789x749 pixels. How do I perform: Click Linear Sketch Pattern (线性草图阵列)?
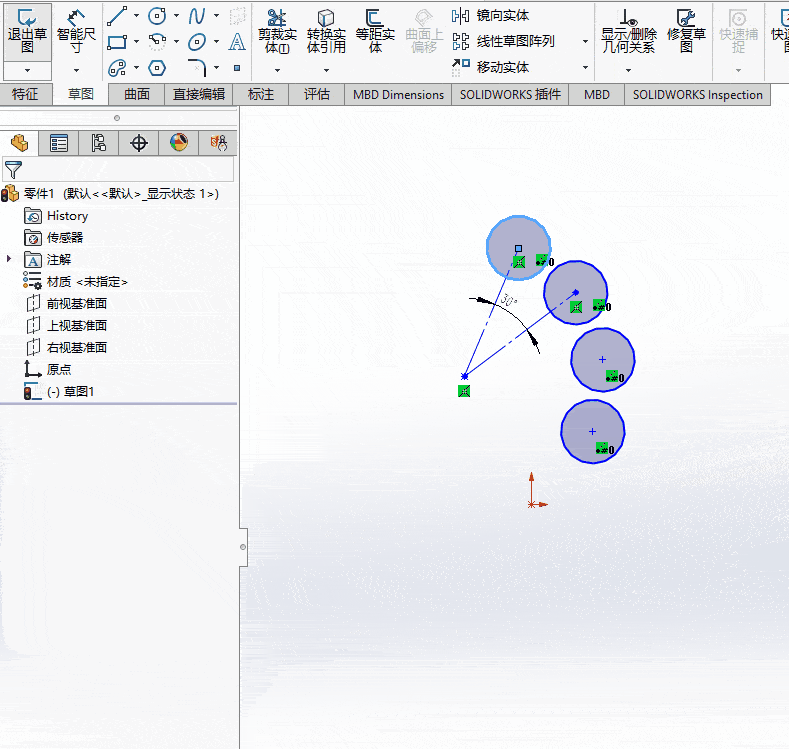(x=503, y=41)
